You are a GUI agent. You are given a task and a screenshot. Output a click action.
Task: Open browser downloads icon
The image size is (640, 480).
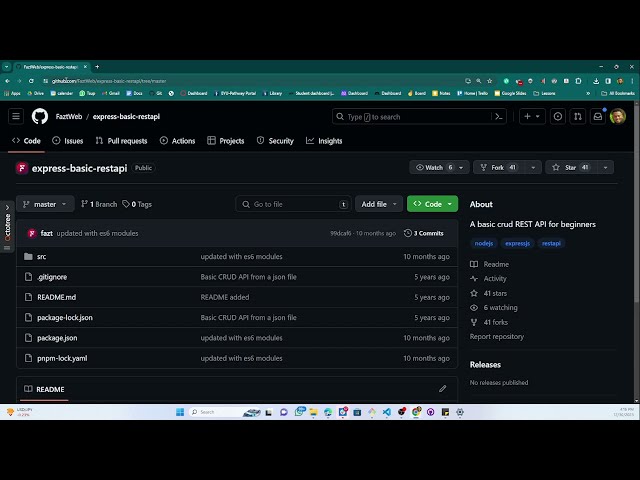coord(596,81)
